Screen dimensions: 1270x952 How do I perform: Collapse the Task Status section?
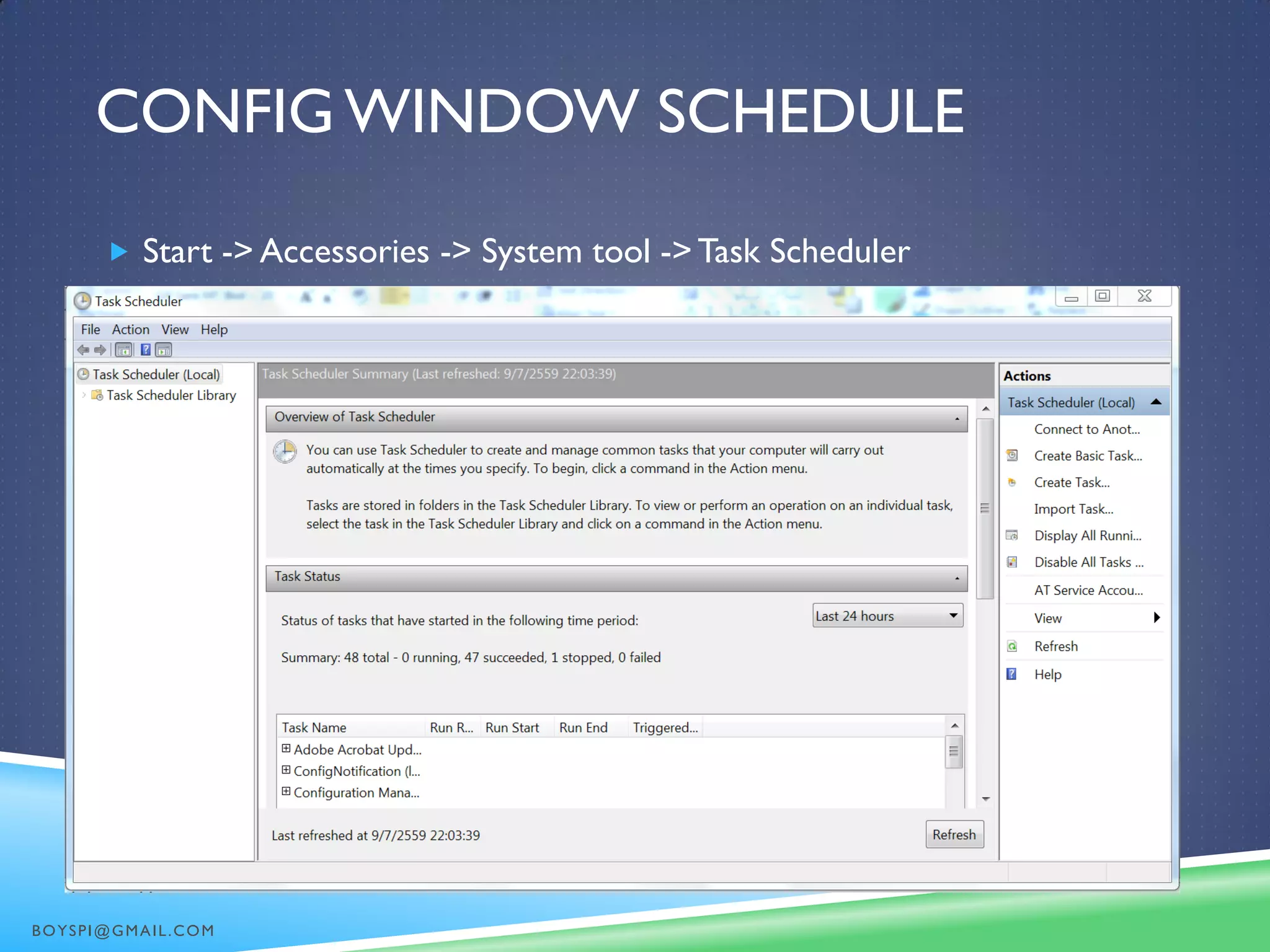tap(957, 578)
